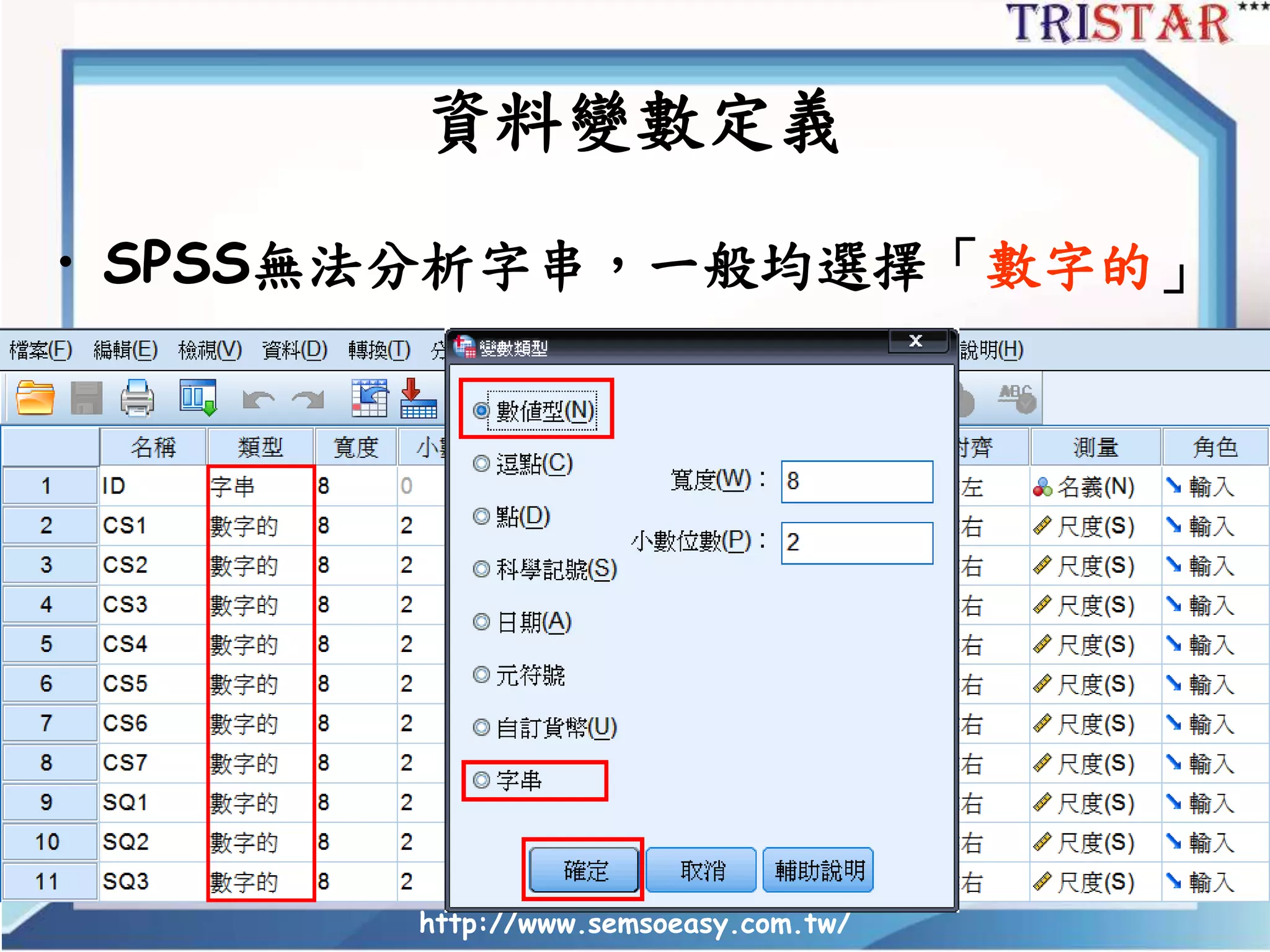Click the variable type dialog title icon
The height and width of the screenshot is (952, 1270).
(x=464, y=346)
